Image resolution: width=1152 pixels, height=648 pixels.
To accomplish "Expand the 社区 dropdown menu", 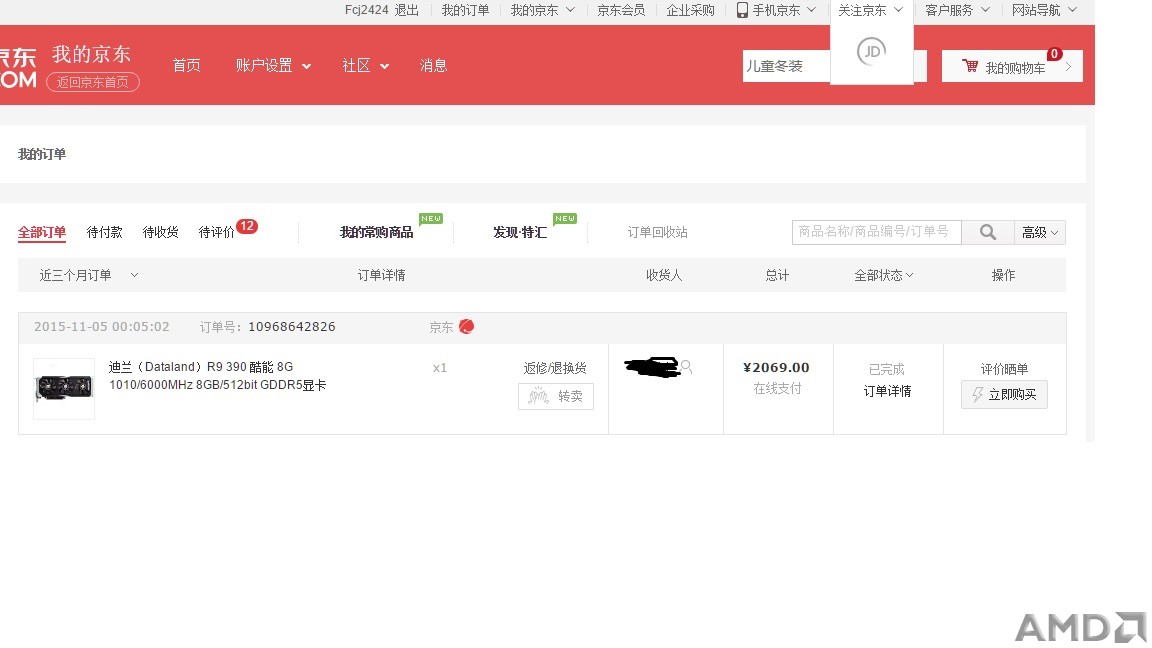I will (365, 65).
